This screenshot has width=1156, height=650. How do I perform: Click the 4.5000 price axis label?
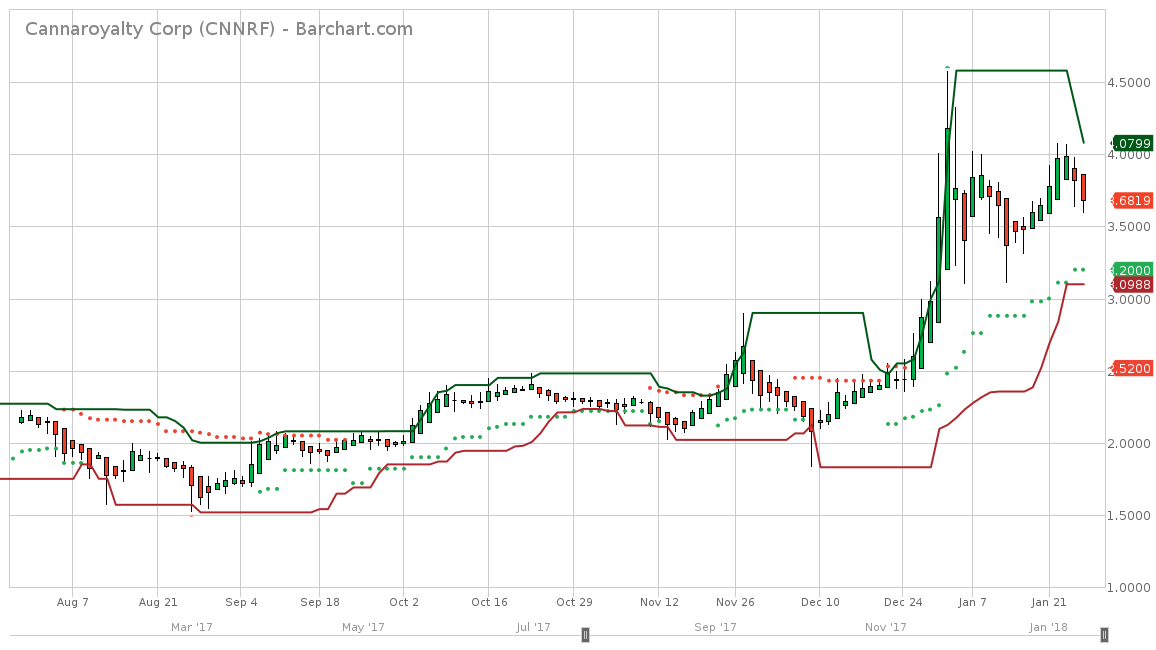coord(1130,83)
